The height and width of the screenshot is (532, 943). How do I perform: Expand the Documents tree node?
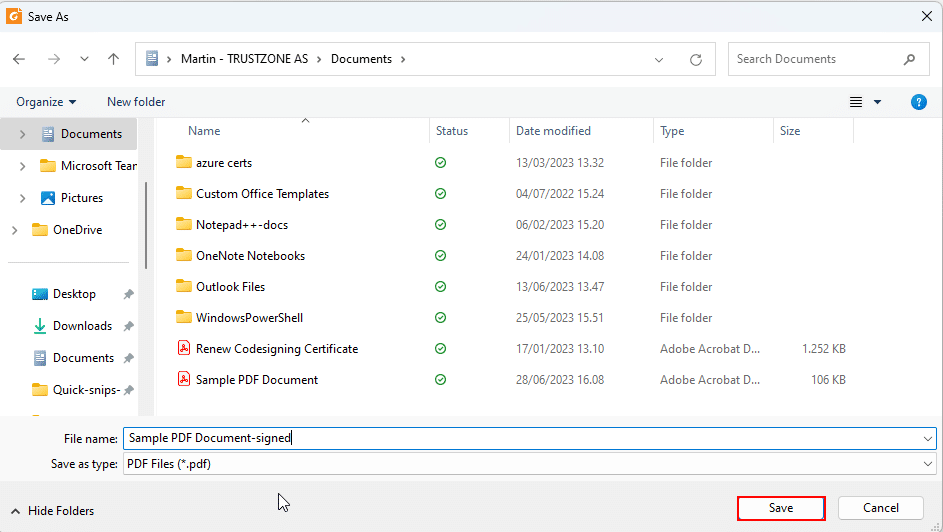pyautogui.click(x=22, y=134)
